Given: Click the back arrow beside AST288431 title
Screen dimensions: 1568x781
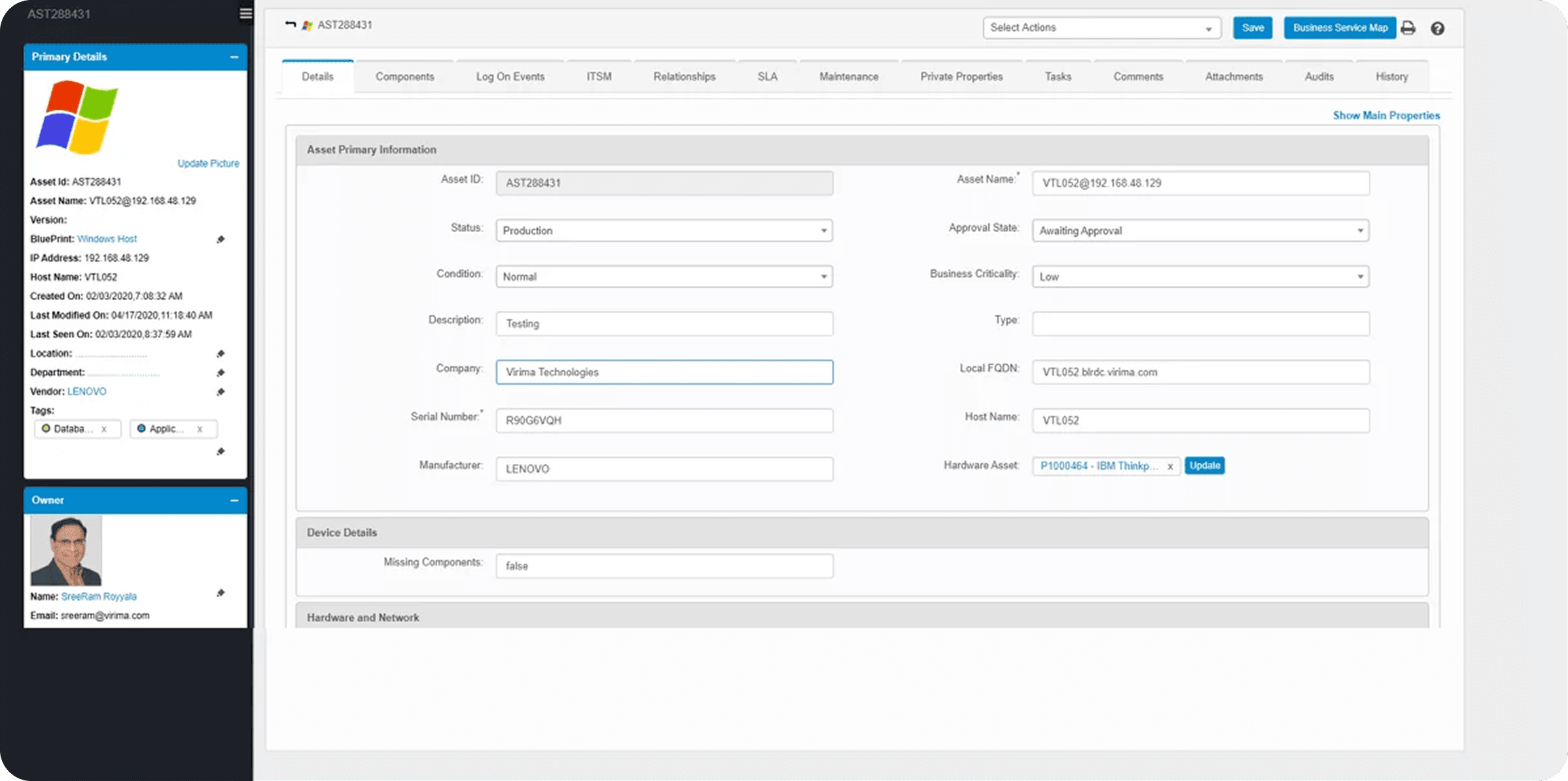Looking at the screenshot, I should 291,24.
